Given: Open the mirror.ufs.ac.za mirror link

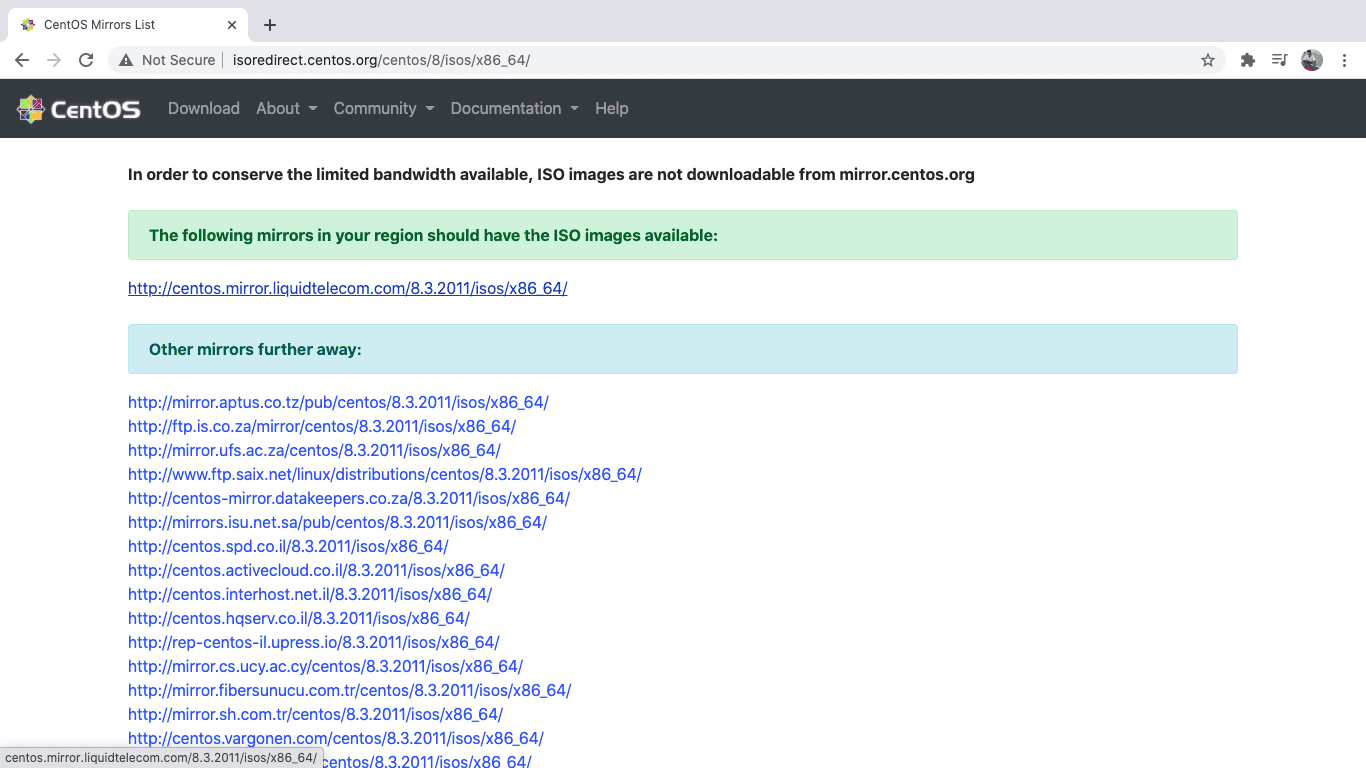Looking at the screenshot, I should coord(314,450).
